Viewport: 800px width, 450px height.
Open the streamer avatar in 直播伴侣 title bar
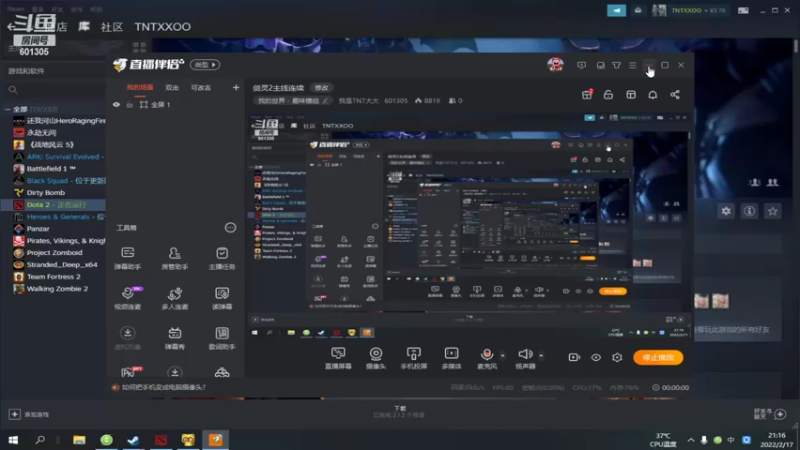[555, 65]
